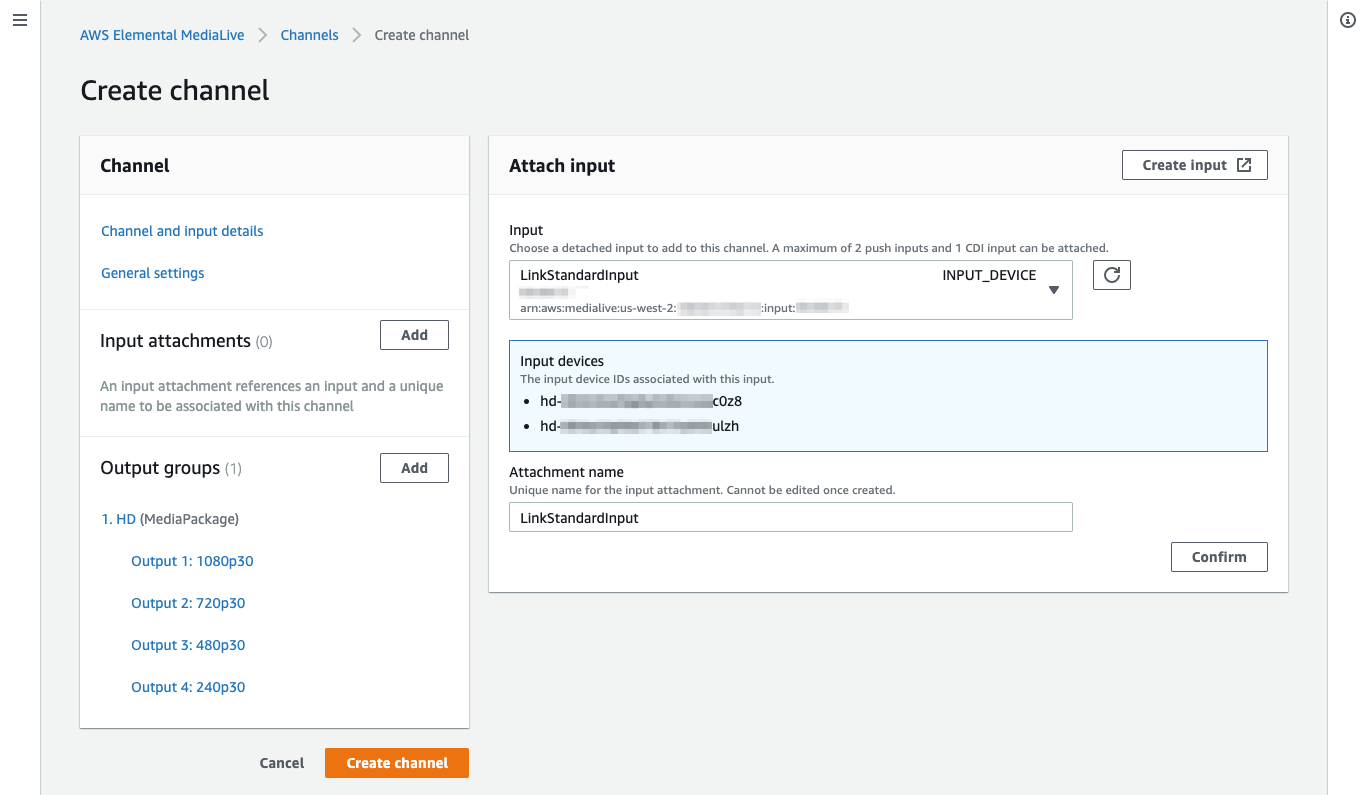Open General settings

pos(152,272)
